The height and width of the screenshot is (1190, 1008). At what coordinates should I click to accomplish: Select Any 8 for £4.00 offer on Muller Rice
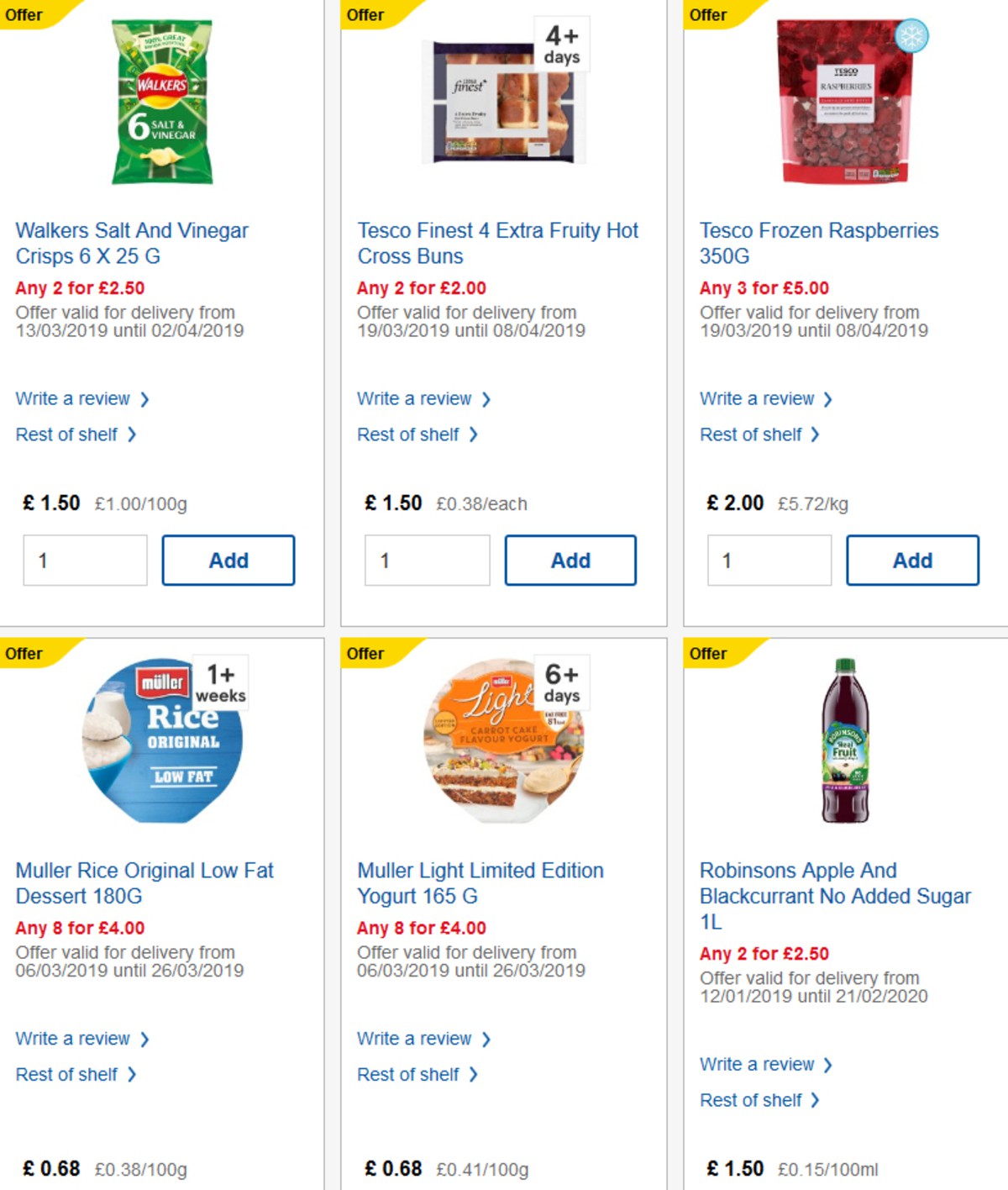pos(79,928)
